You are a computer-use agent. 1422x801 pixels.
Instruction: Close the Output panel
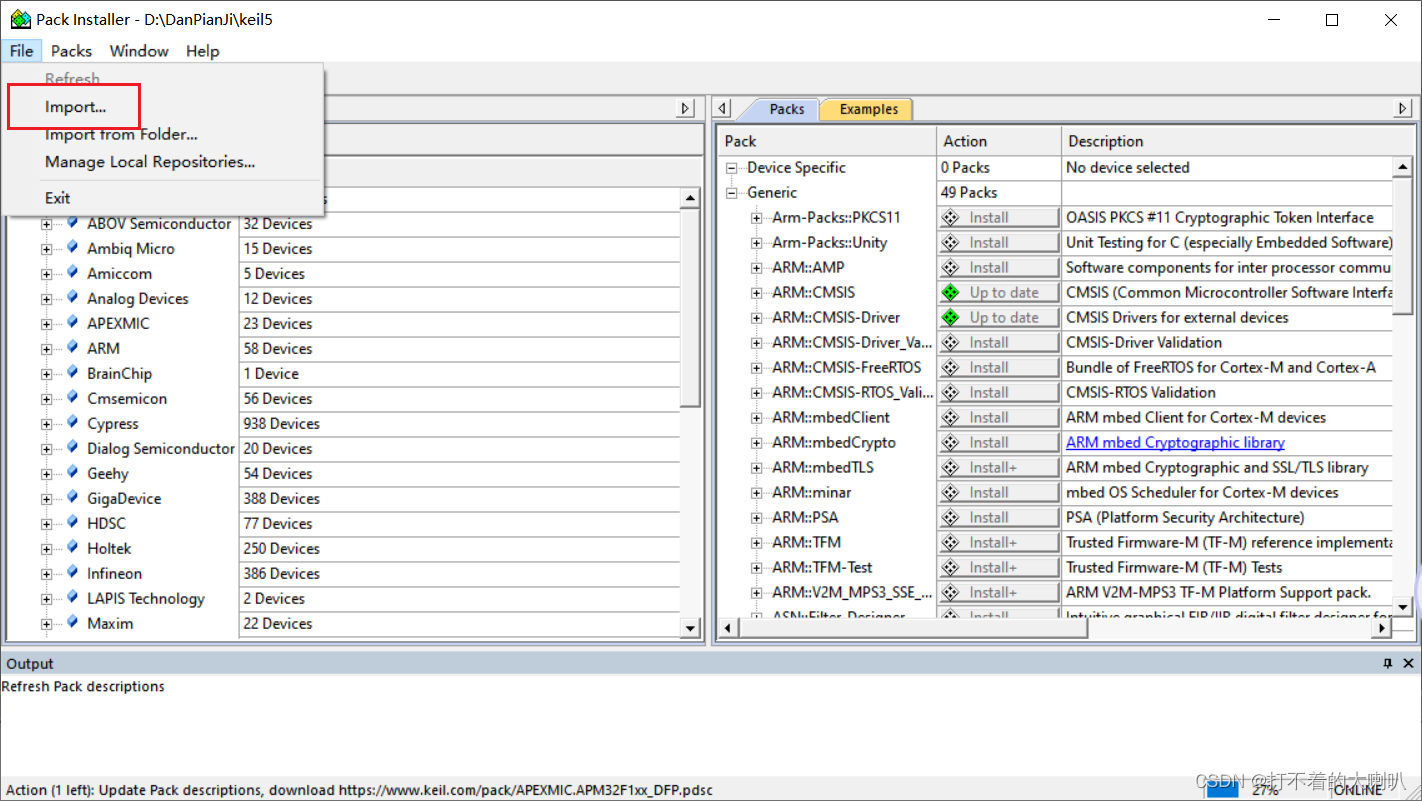click(1408, 663)
